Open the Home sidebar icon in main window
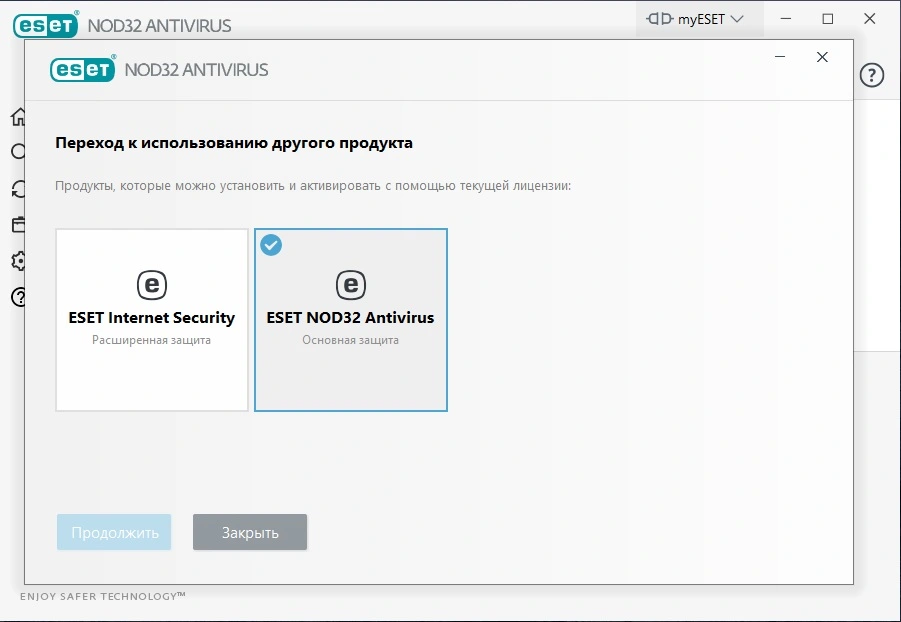This screenshot has width=901, height=622. coord(18,117)
